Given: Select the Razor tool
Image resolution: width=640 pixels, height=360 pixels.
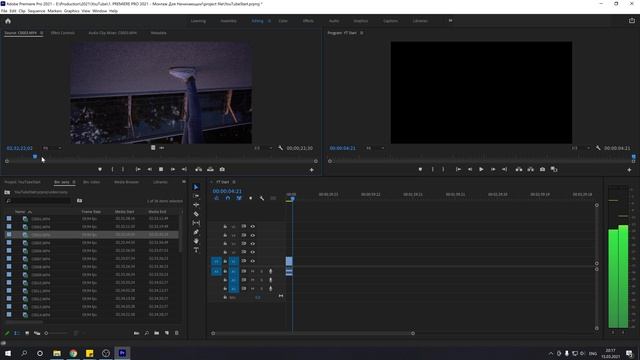Looking at the screenshot, I should [x=196, y=214].
